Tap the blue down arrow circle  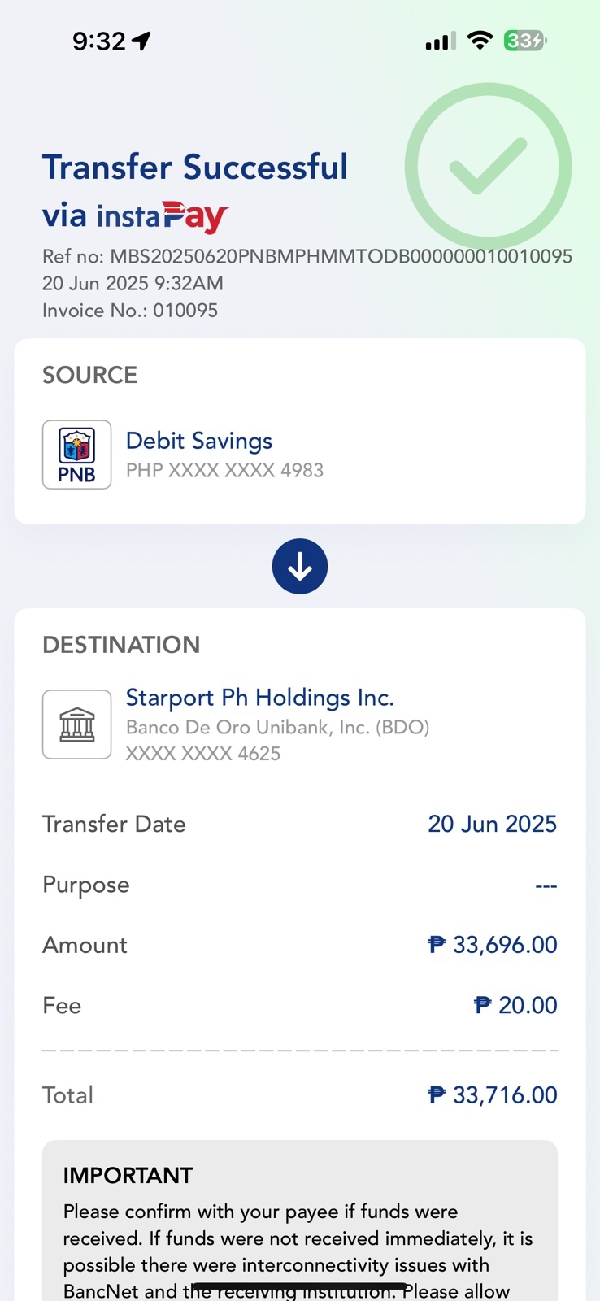coord(300,566)
